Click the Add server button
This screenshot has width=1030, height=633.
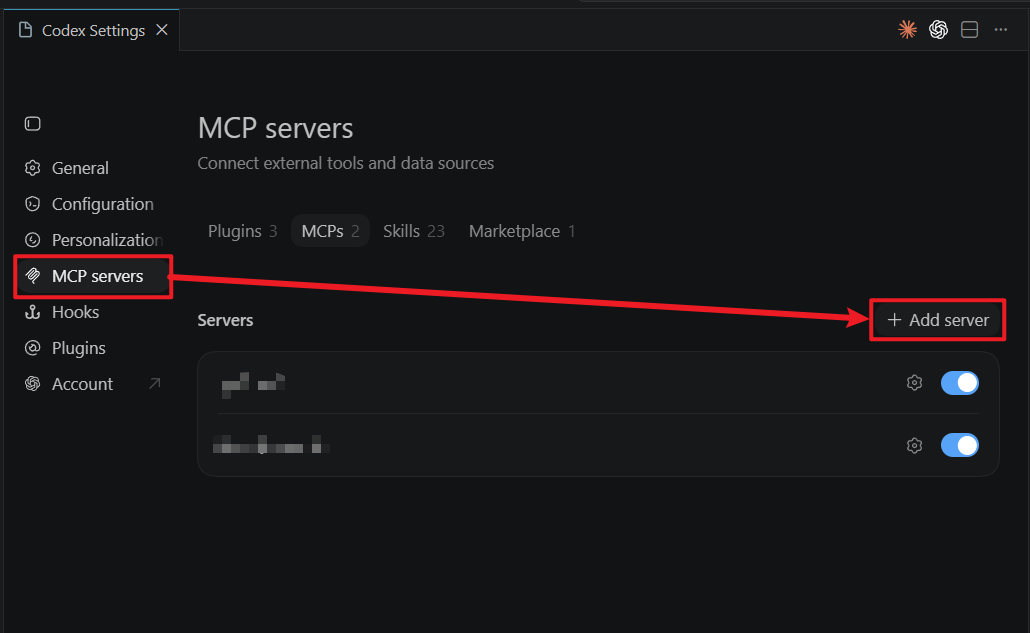(937, 320)
